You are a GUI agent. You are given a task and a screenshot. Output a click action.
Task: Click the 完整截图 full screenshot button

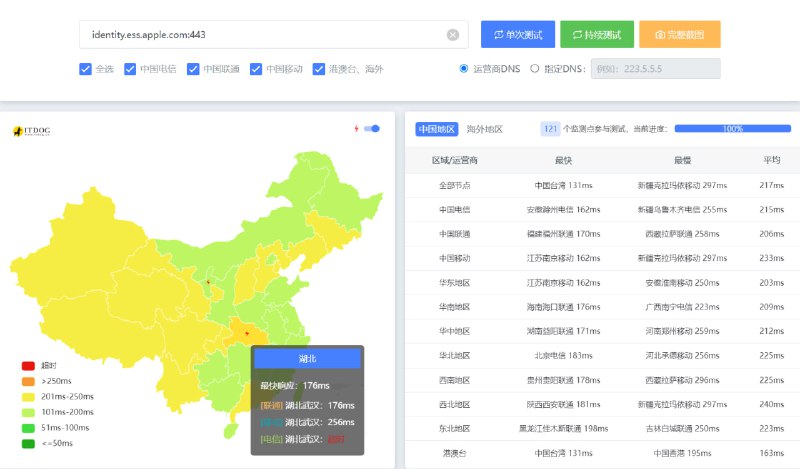tap(680, 34)
